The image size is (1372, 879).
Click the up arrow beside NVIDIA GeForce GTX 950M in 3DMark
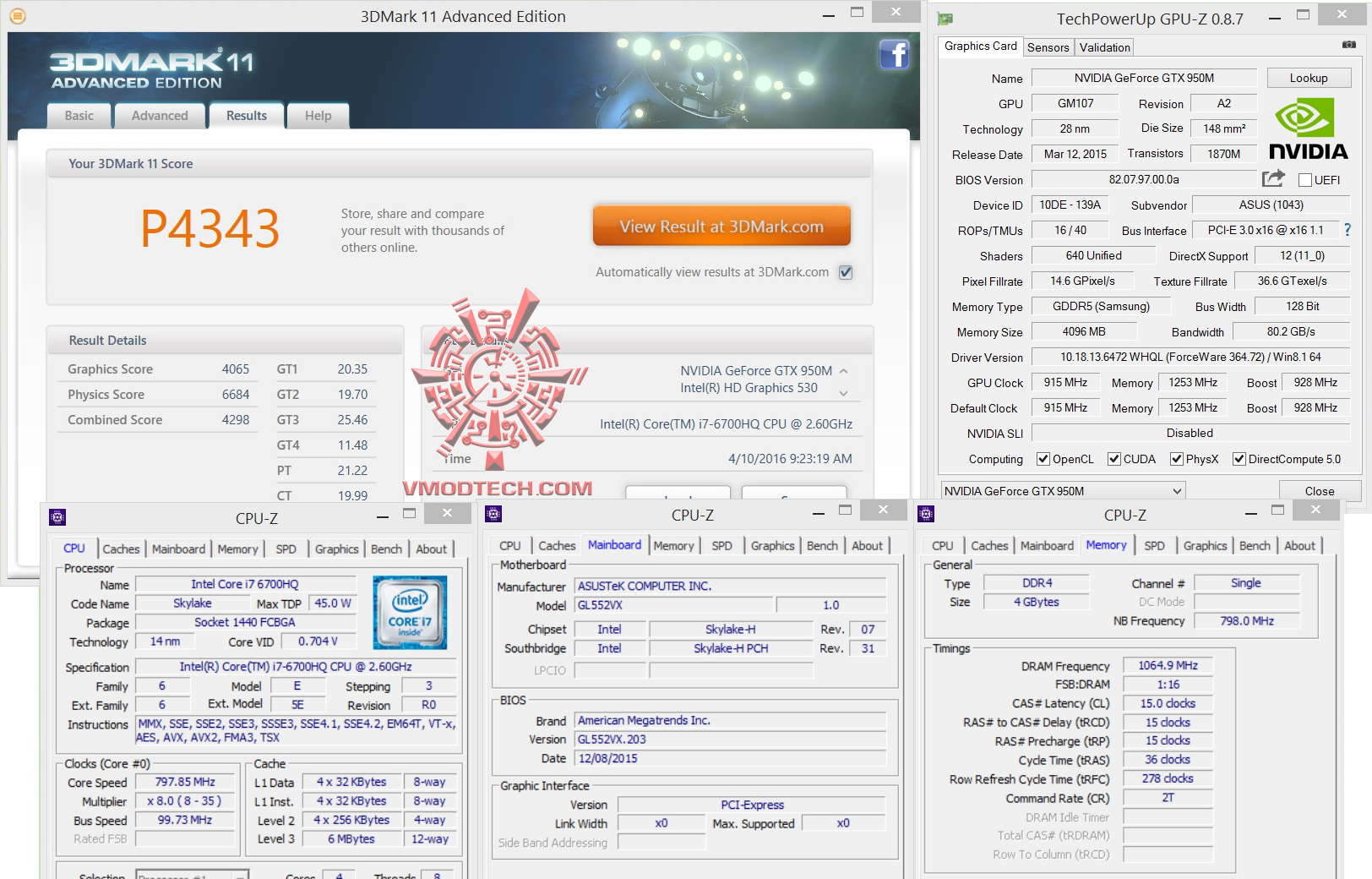pyautogui.click(x=843, y=371)
